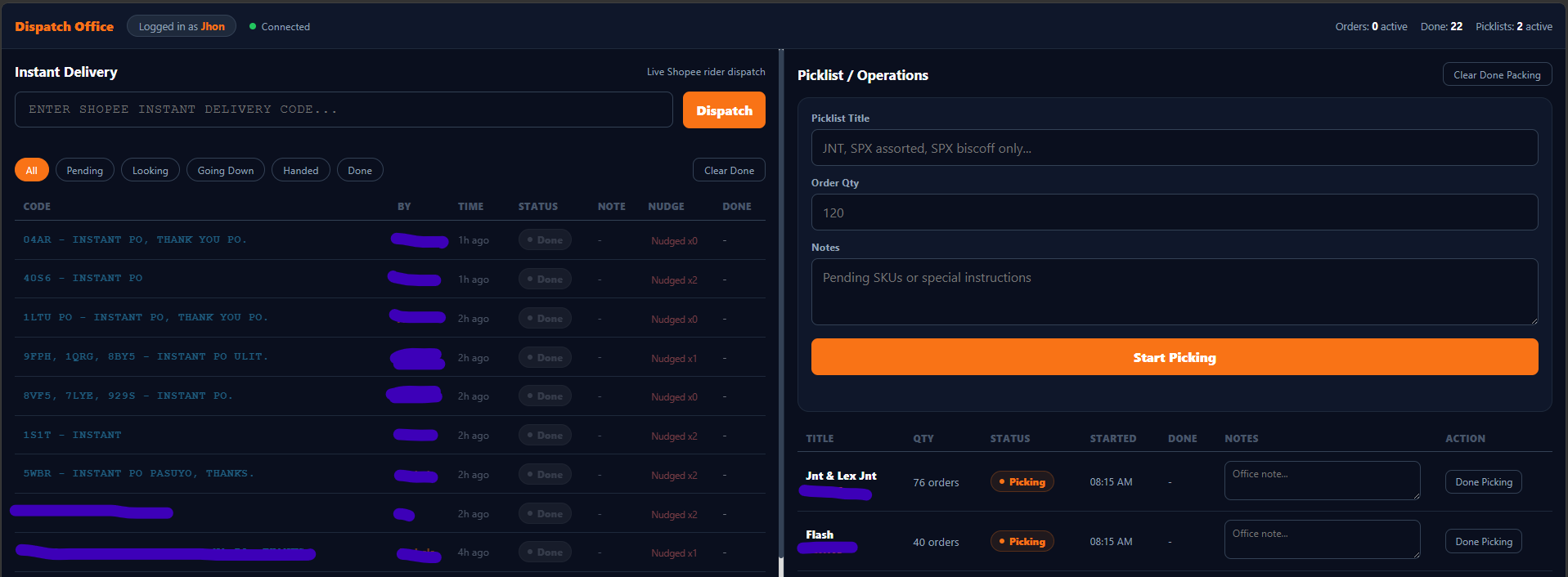Viewport: 1568px width, 577px height.
Task: Click the Clear Done button
Action: (729, 170)
